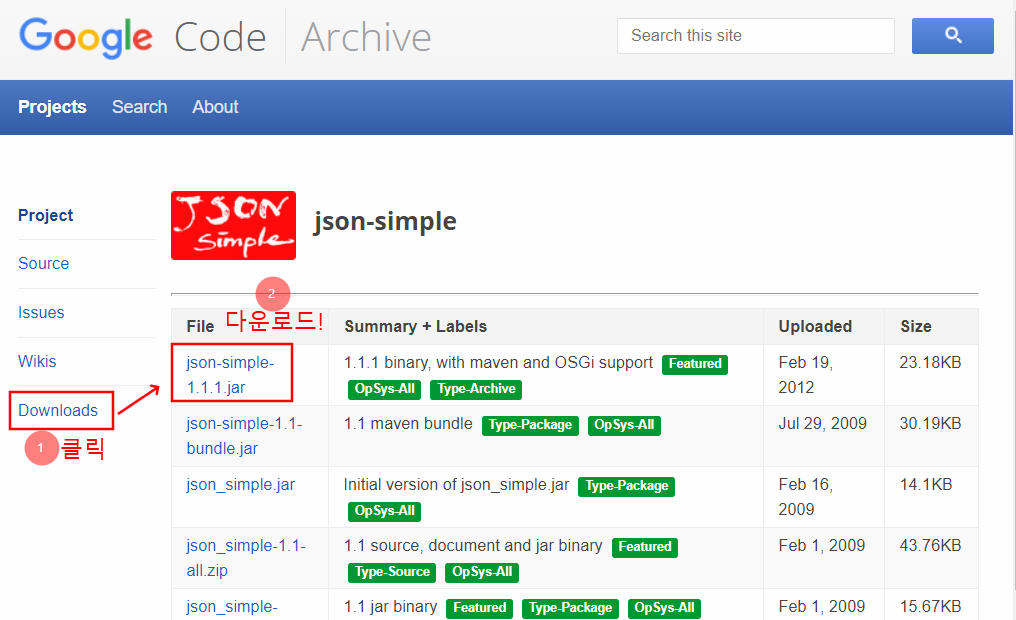Click OpSys-All label on json_simple.jar row
1016x620 pixels.
384,511
